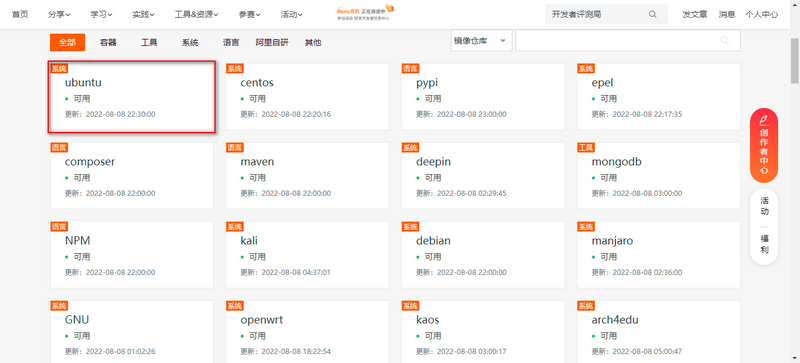Open the GNU mirror card
This screenshot has width=800, height=363.
point(132,332)
